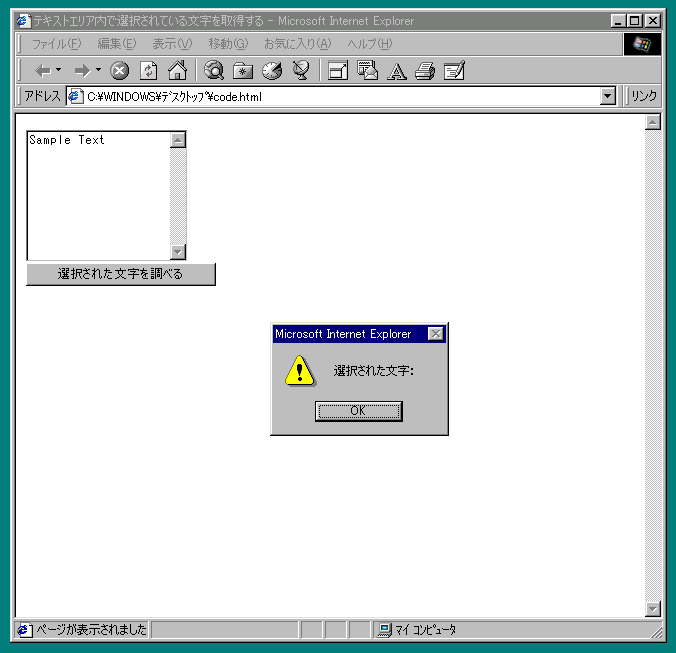
Task: Click the リンク links bar label
Action: coord(644,96)
